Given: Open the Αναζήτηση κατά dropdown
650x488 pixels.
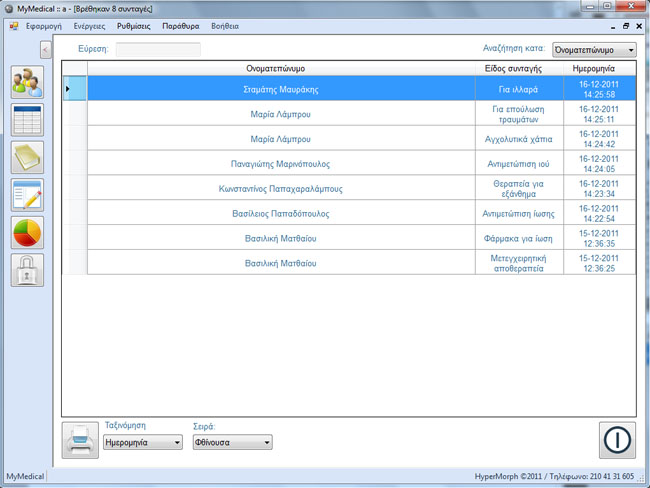Looking at the screenshot, I should click(x=594, y=50).
